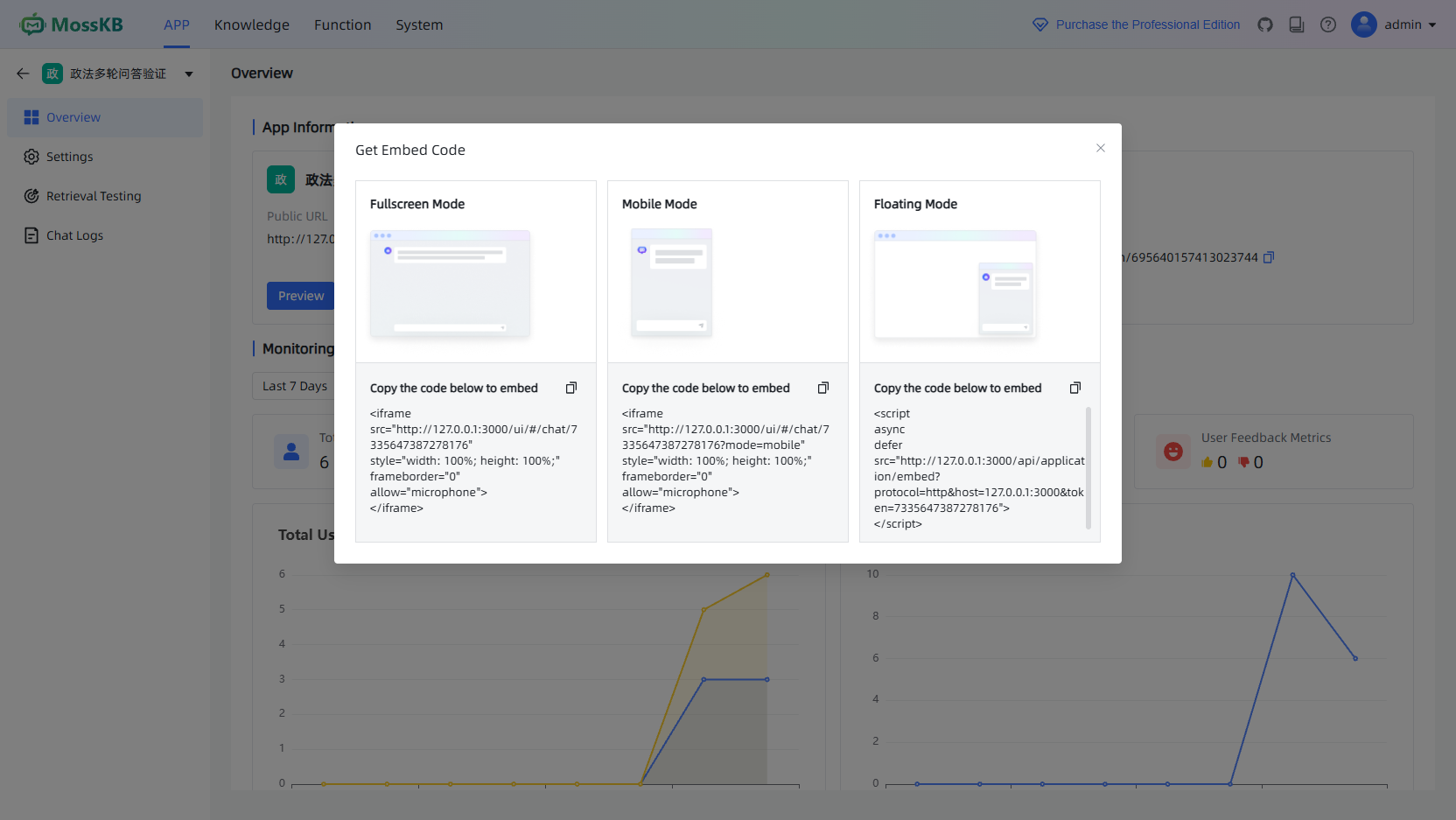Click the 政 application avatar in the sidebar
Image resolution: width=1456 pixels, height=820 pixels.
tap(52, 74)
